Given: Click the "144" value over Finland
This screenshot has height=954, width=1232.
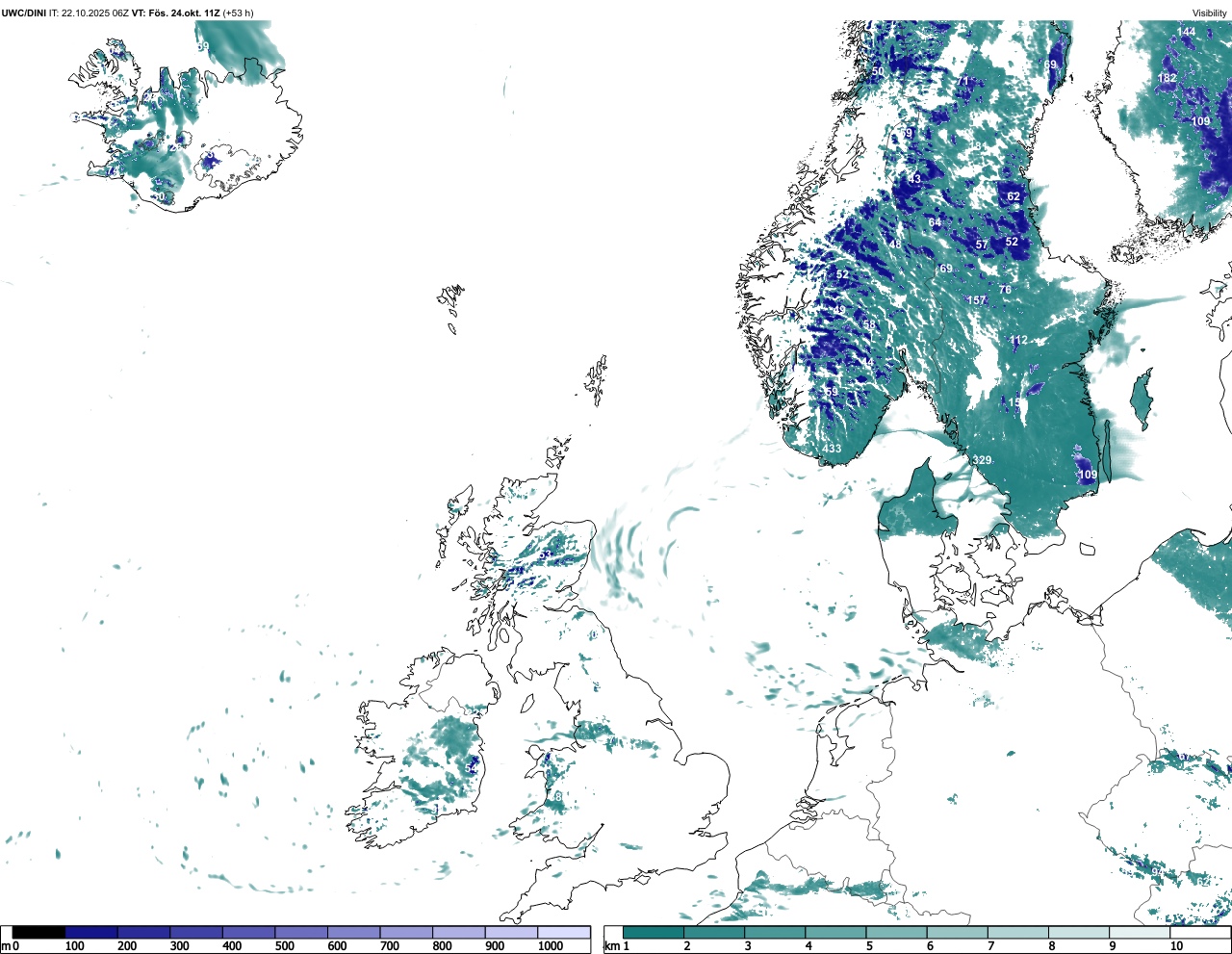Looking at the screenshot, I should pos(1187,32).
